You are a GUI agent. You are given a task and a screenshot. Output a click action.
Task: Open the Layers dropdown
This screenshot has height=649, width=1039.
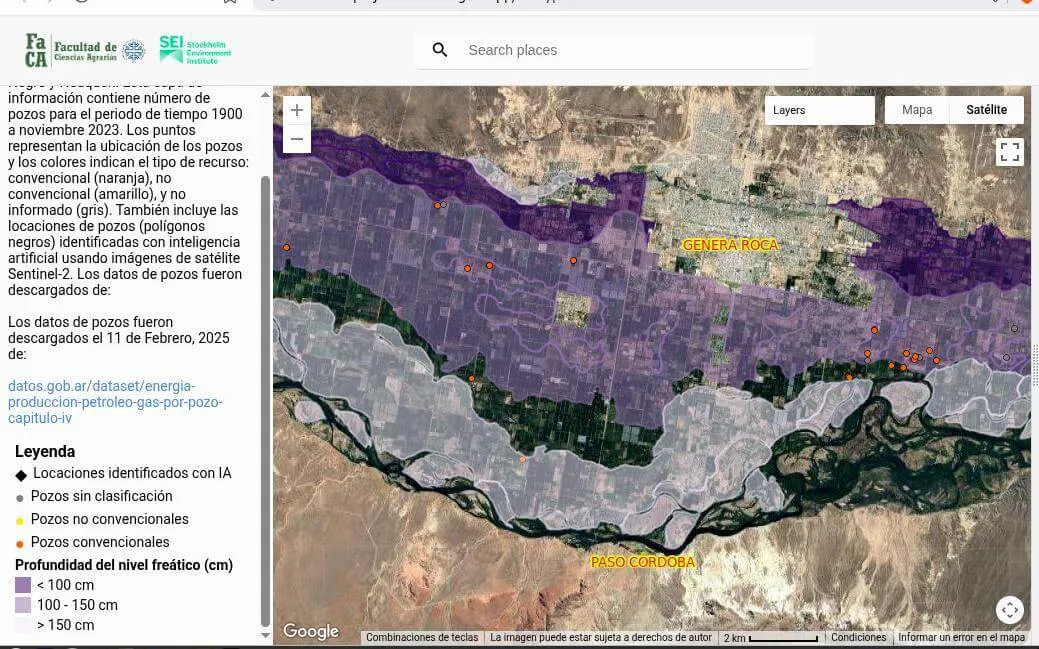(819, 110)
